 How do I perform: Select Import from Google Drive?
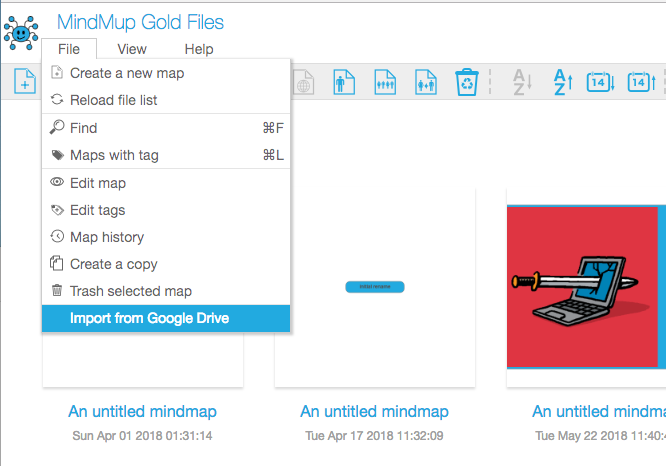click(150, 319)
